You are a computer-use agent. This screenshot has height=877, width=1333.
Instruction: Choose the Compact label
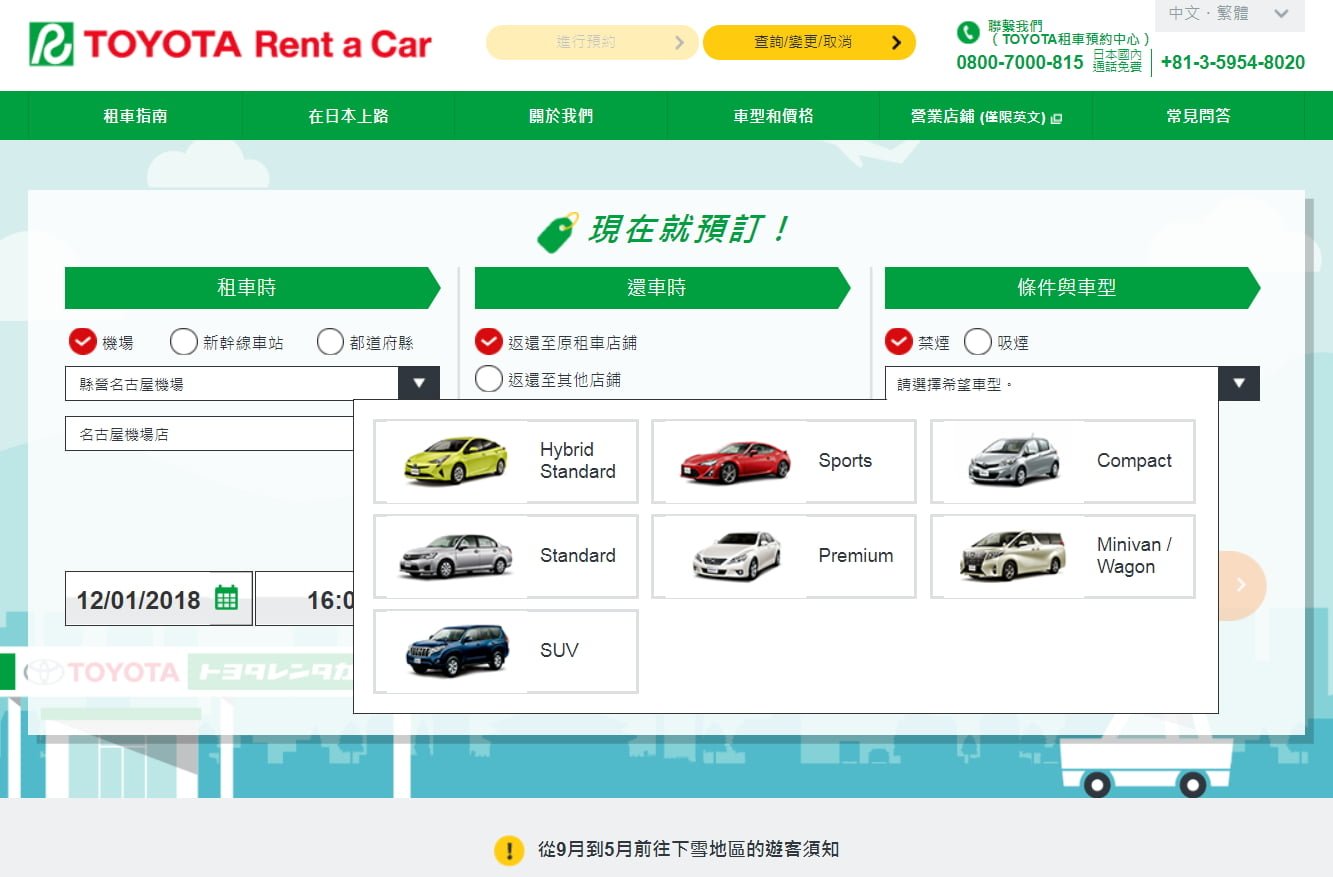[1134, 460]
